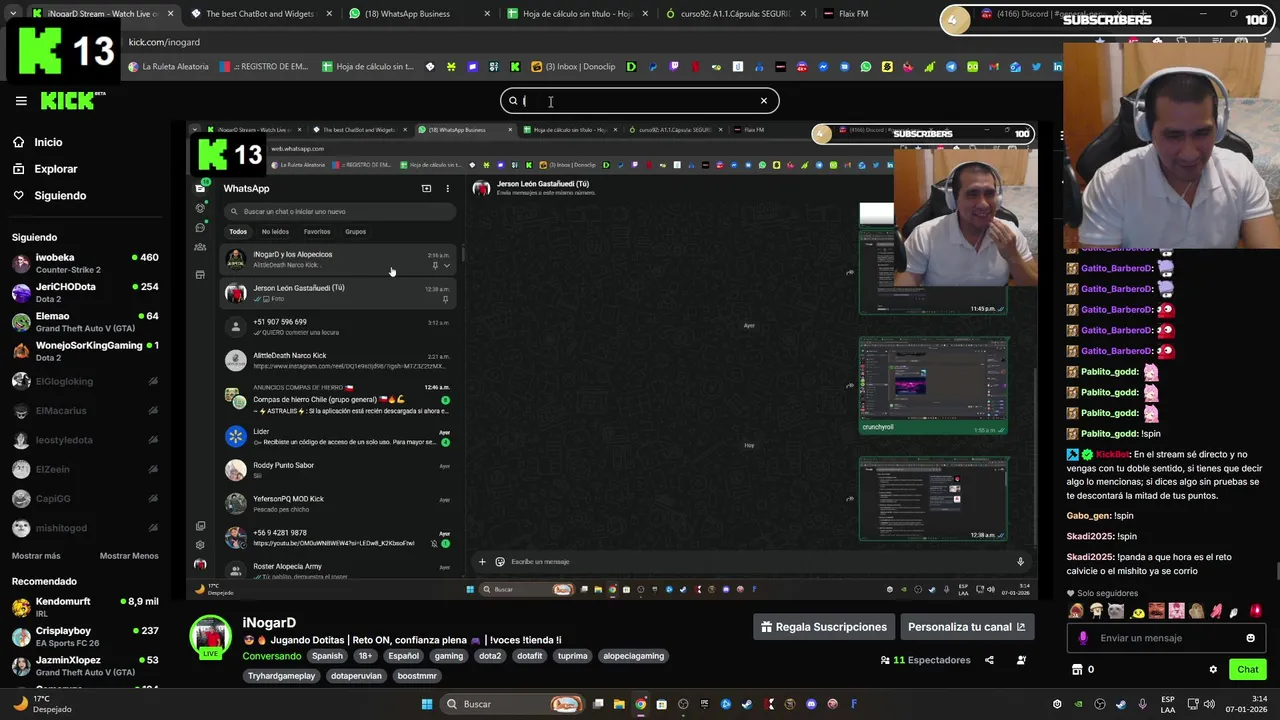Click the shop icon under chat input
The image size is (1280, 720).
[x=1077, y=670]
